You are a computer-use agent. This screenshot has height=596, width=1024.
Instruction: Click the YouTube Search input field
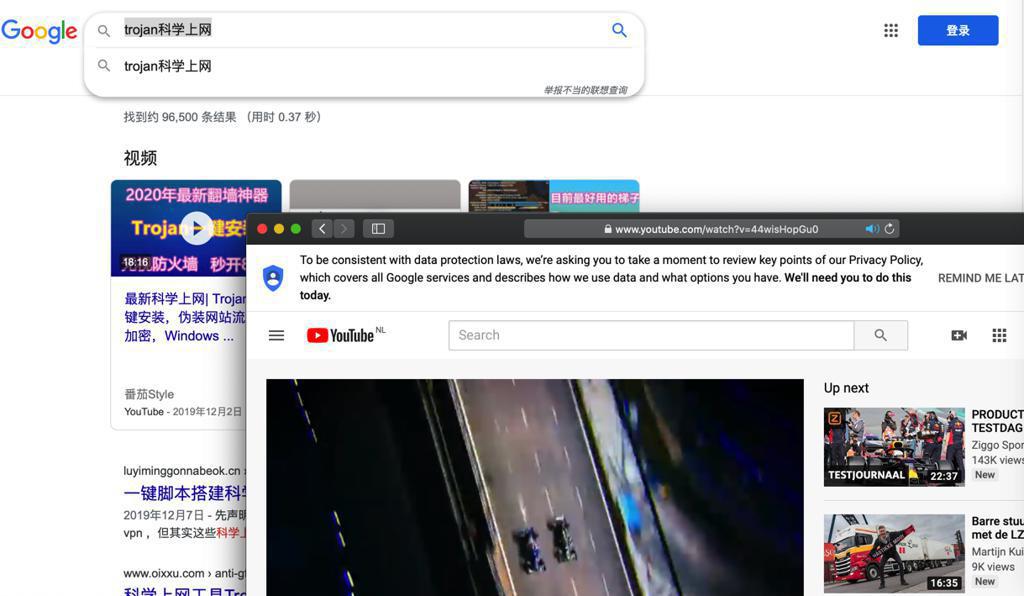[651, 336]
